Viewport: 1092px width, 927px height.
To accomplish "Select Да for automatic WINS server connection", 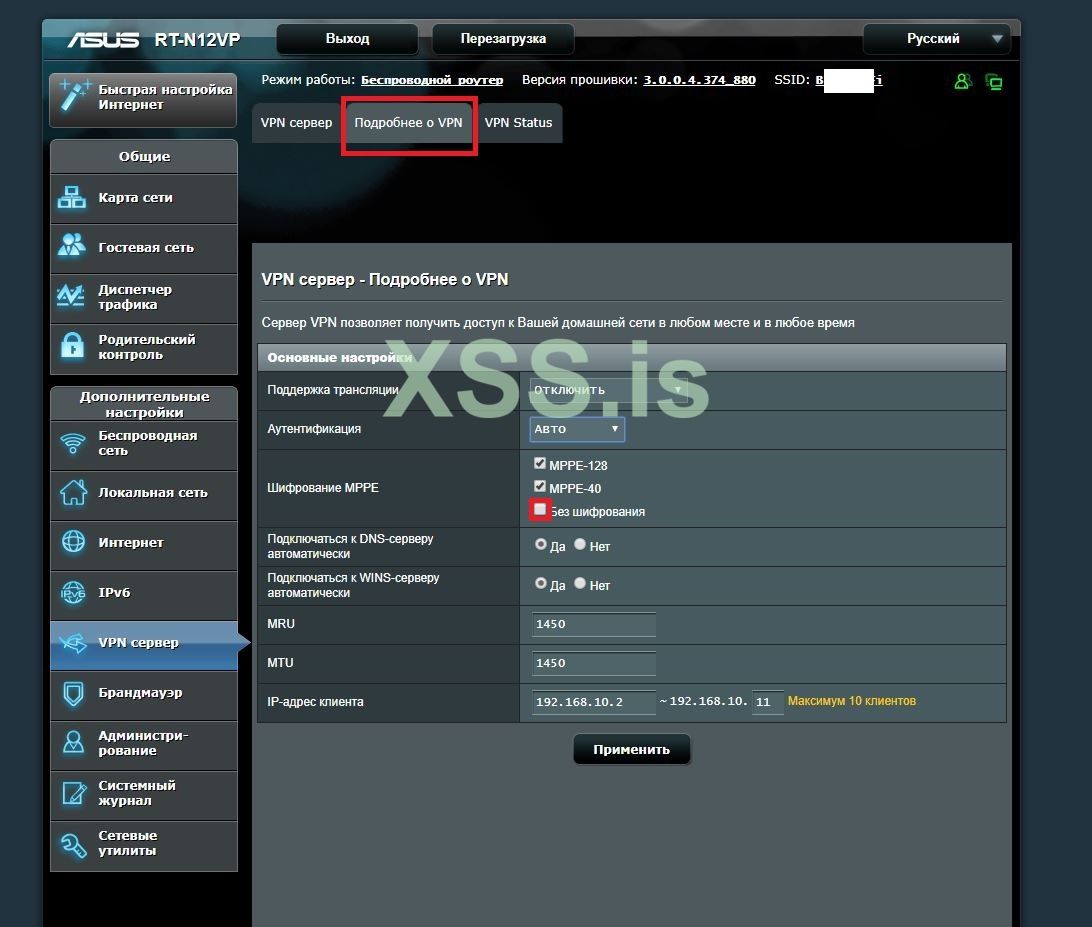I will pyautogui.click(x=540, y=583).
